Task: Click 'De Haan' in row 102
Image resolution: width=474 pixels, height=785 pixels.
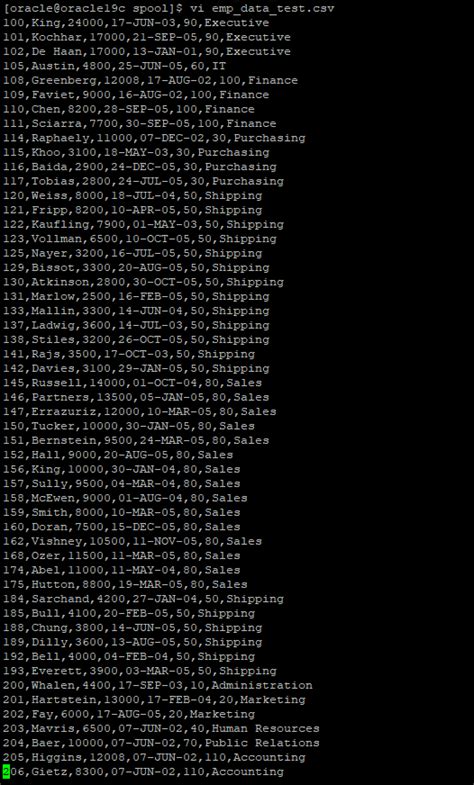Action: point(56,52)
